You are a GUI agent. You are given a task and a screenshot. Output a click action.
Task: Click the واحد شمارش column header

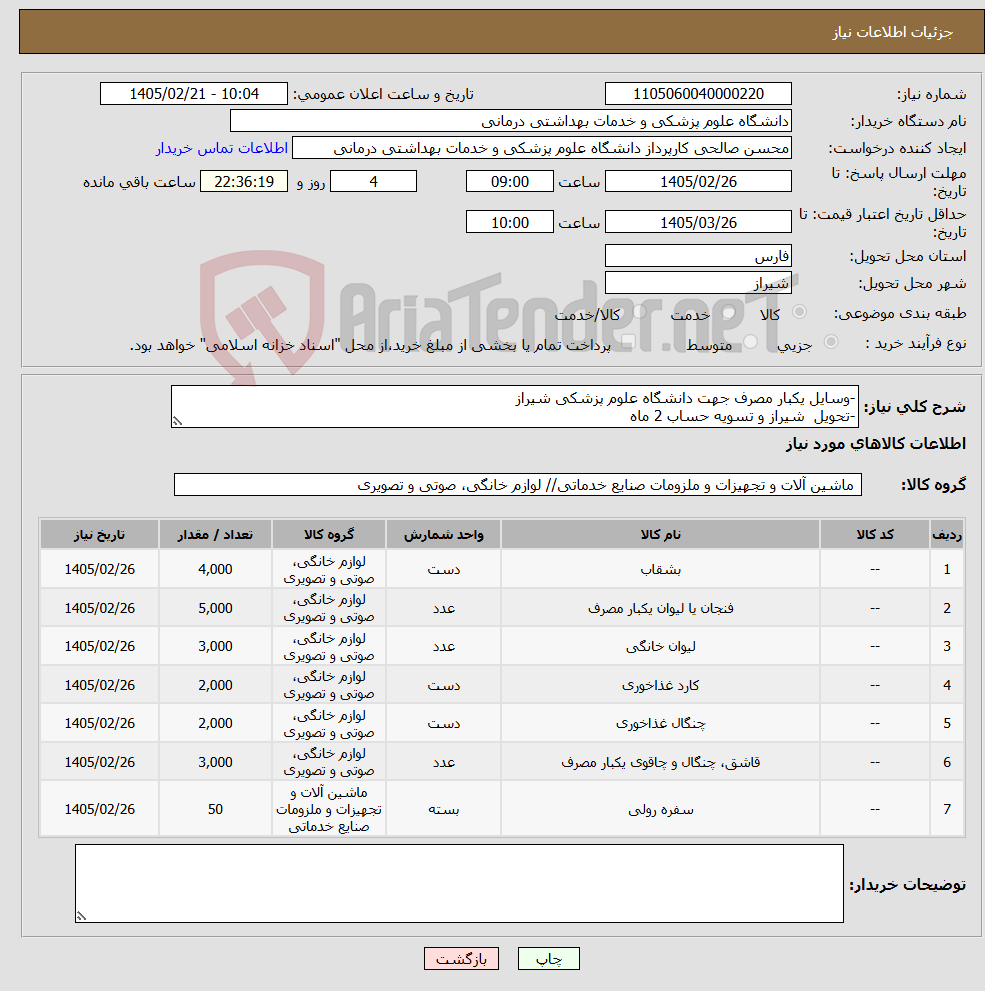tap(444, 535)
